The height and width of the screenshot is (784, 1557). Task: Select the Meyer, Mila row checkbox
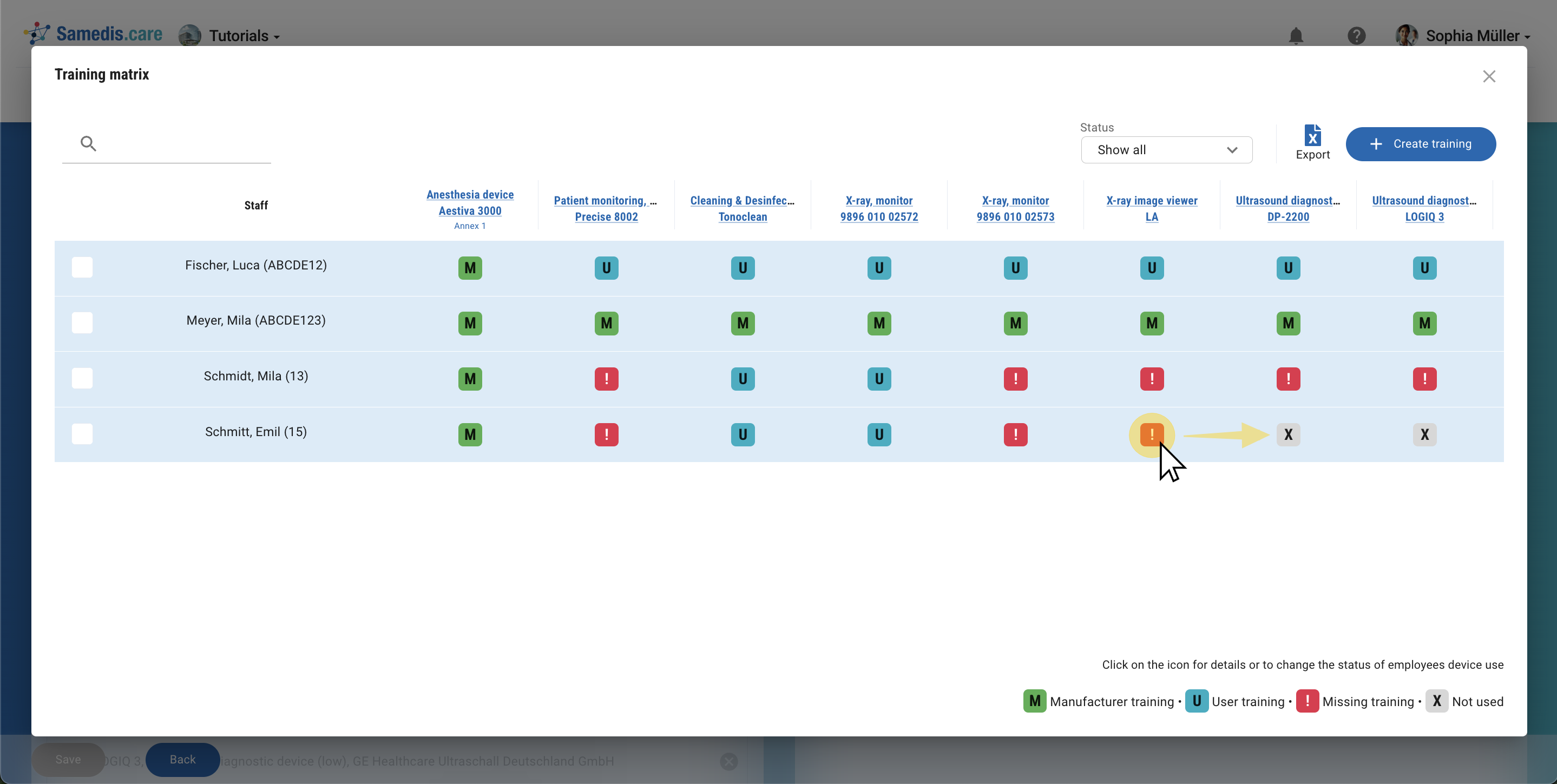tap(82, 323)
